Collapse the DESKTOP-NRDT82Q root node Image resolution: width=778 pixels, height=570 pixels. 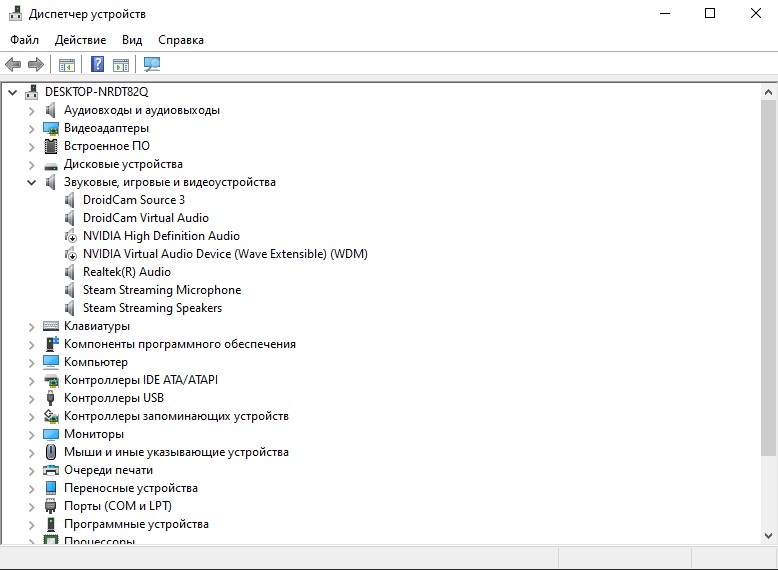pyautogui.click(x=12, y=92)
